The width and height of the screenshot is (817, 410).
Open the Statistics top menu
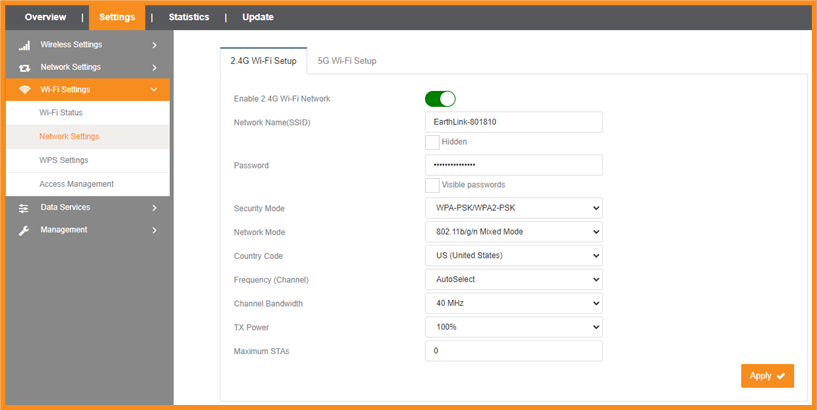click(x=189, y=17)
